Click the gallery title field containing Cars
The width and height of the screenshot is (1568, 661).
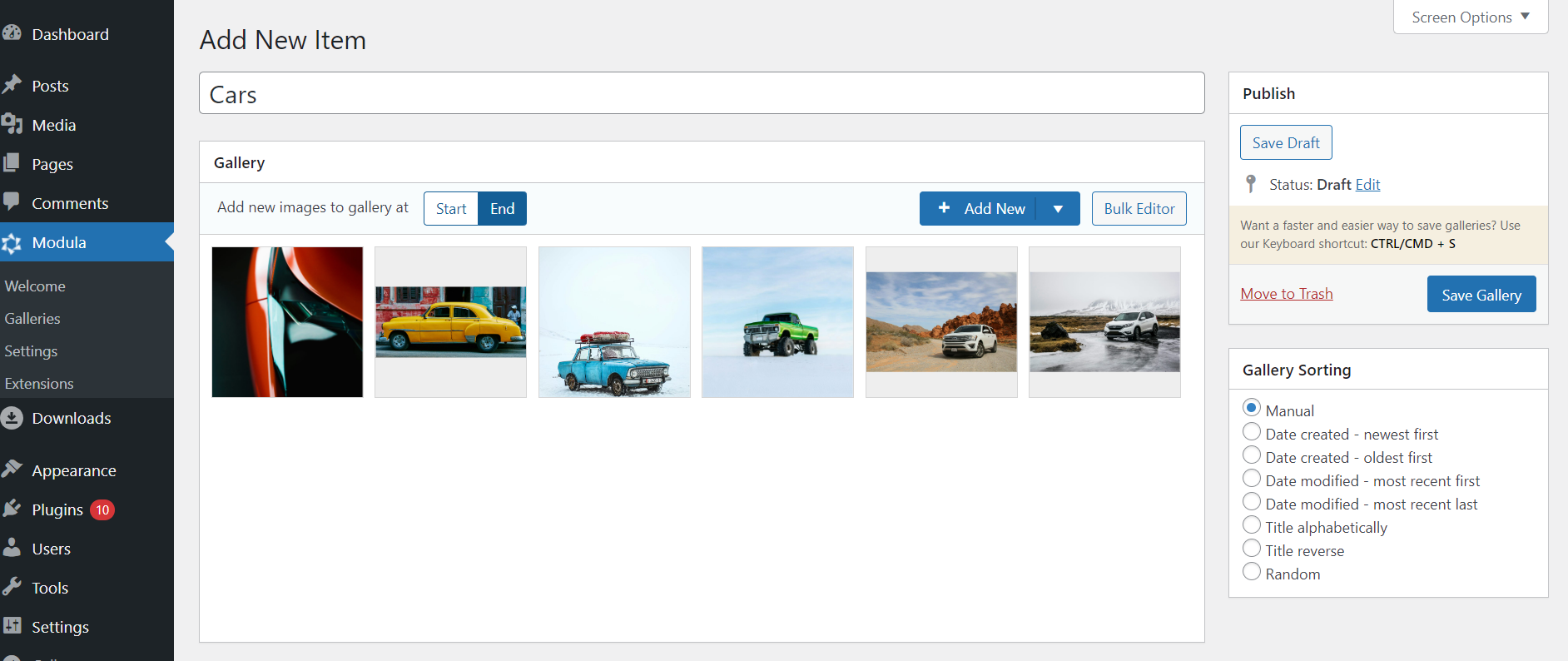click(701, 94)
